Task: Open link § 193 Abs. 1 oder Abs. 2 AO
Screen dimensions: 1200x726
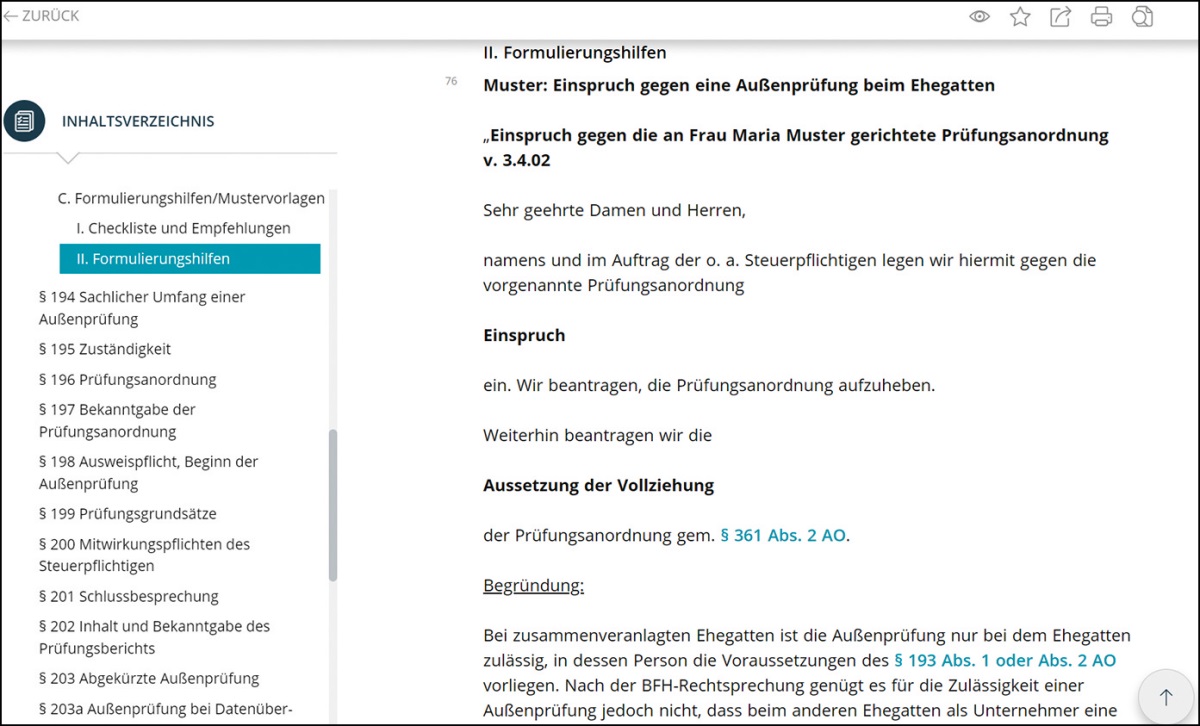Action: click(x=1004, y=660)
